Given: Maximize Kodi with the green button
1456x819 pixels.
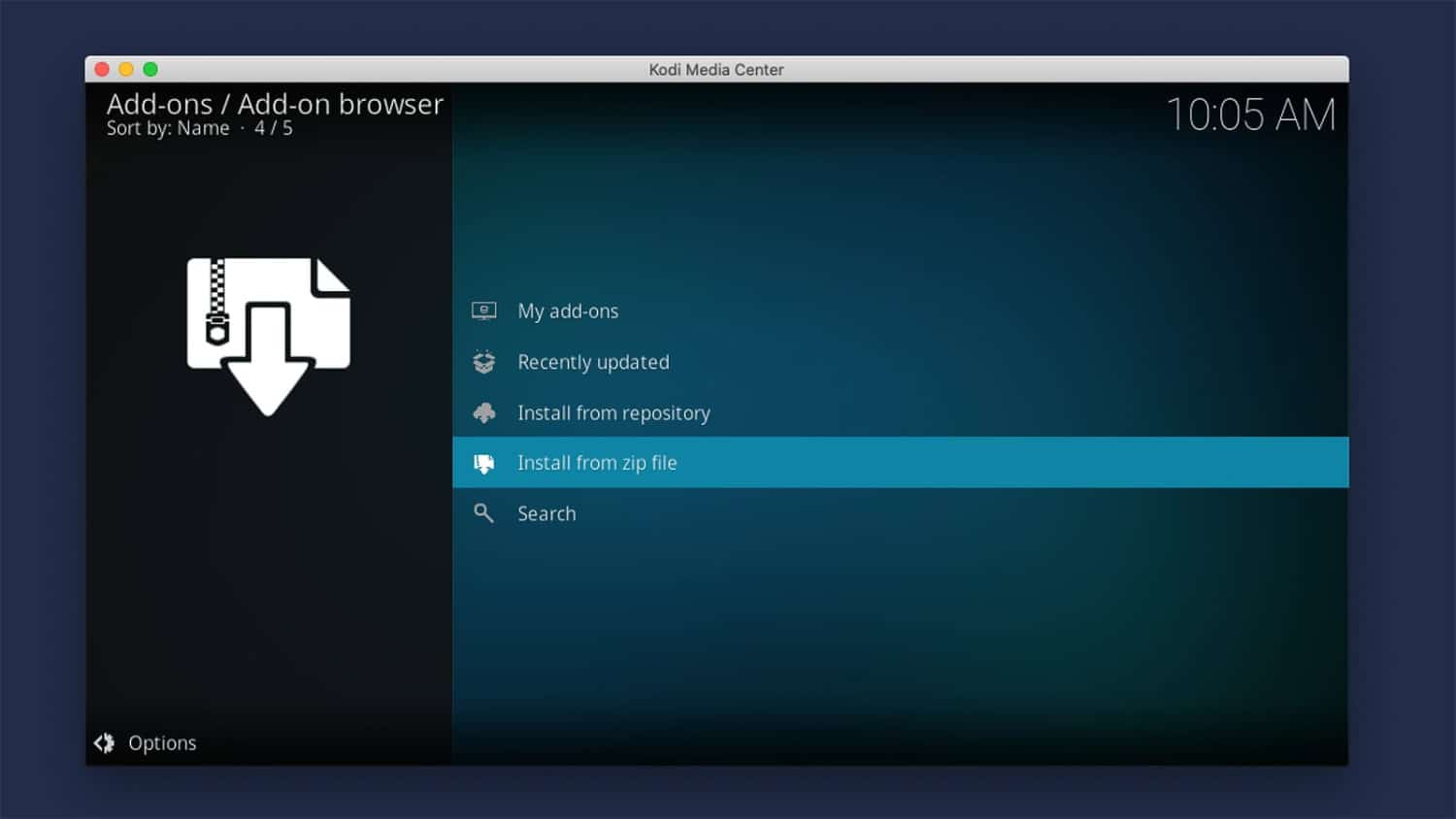Looking at the screenshot, I should [150, 69].
